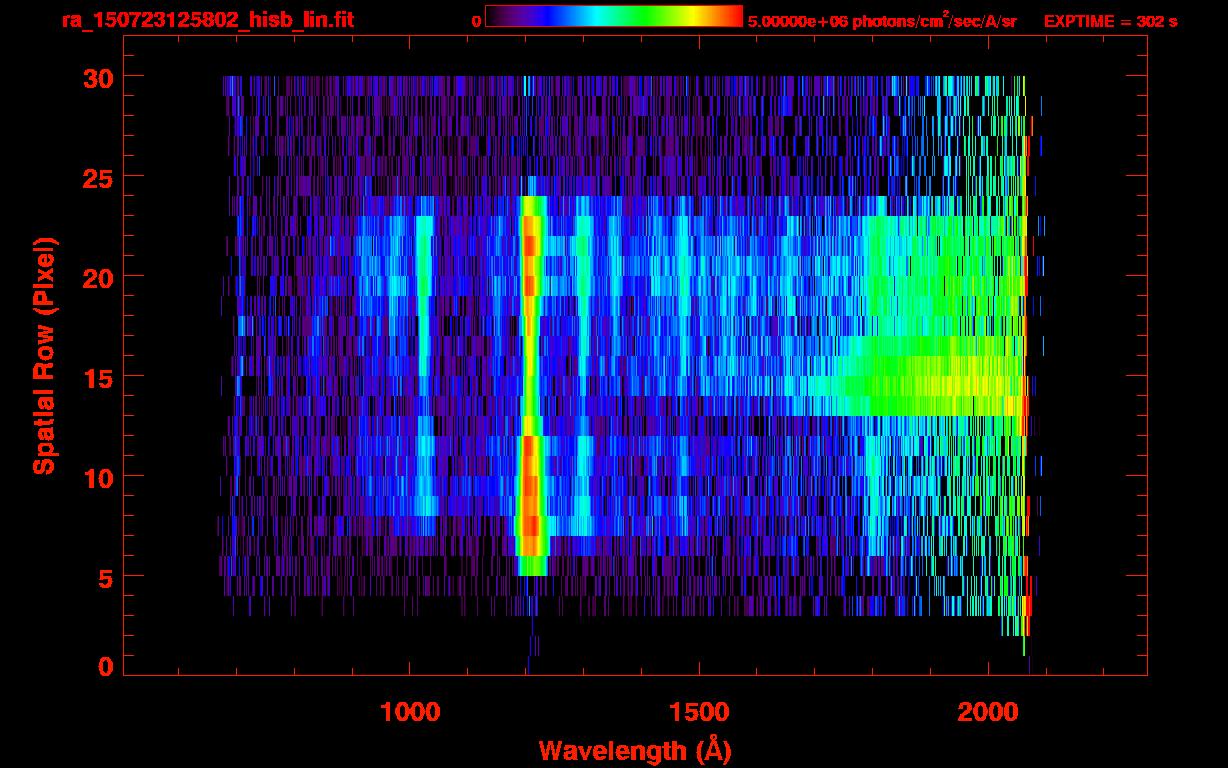
Task: Click the file name ra_150723125802_hisb_lin.fit
Action: pos(206,20)
